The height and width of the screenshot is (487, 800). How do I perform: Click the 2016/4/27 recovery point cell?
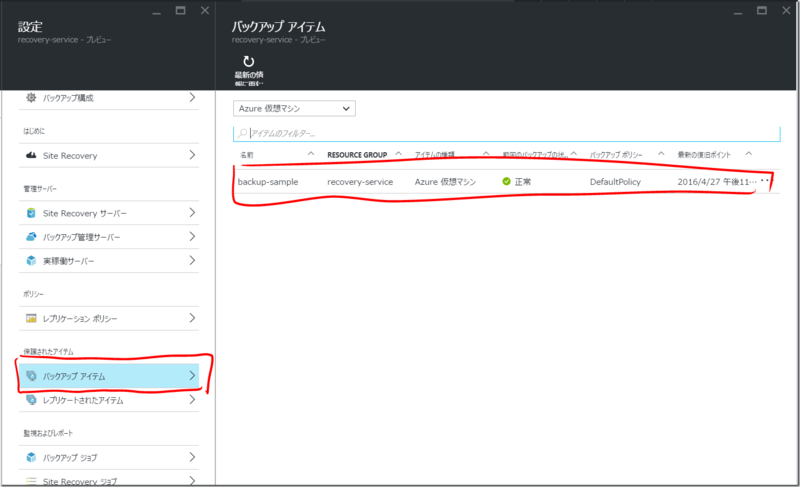pyautogui.click(x=717, y=182)
